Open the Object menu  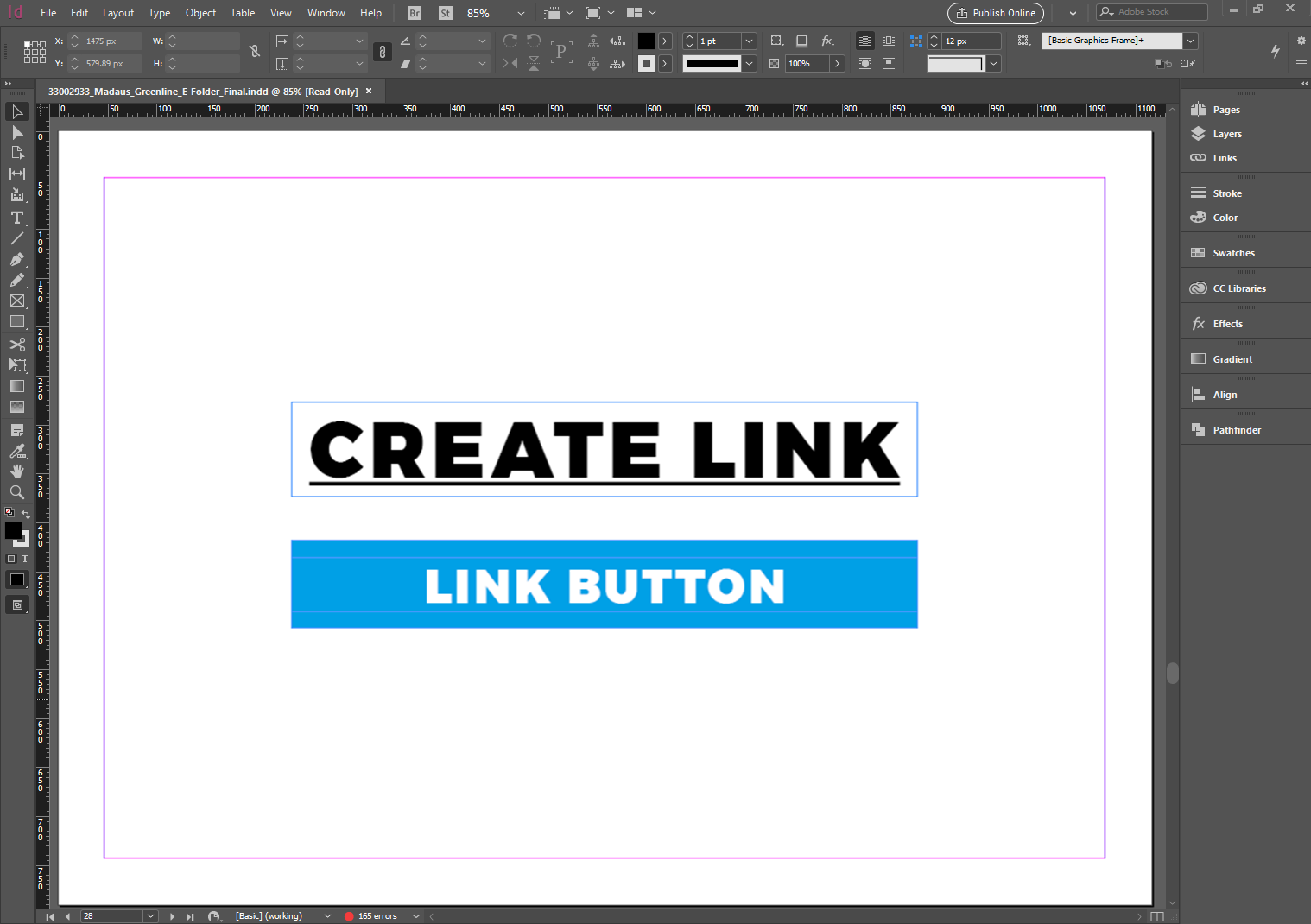[200, 13]
